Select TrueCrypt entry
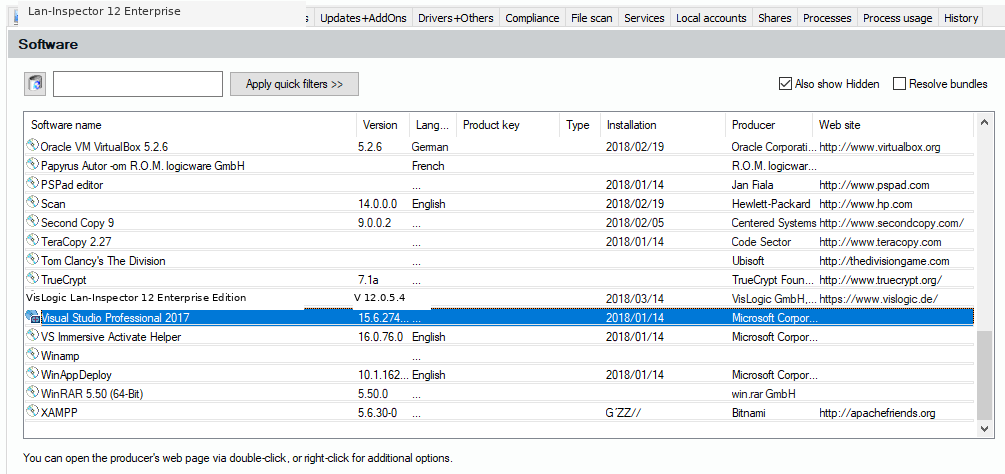This screenshot has height=474, width=1005. pos(499,280)
